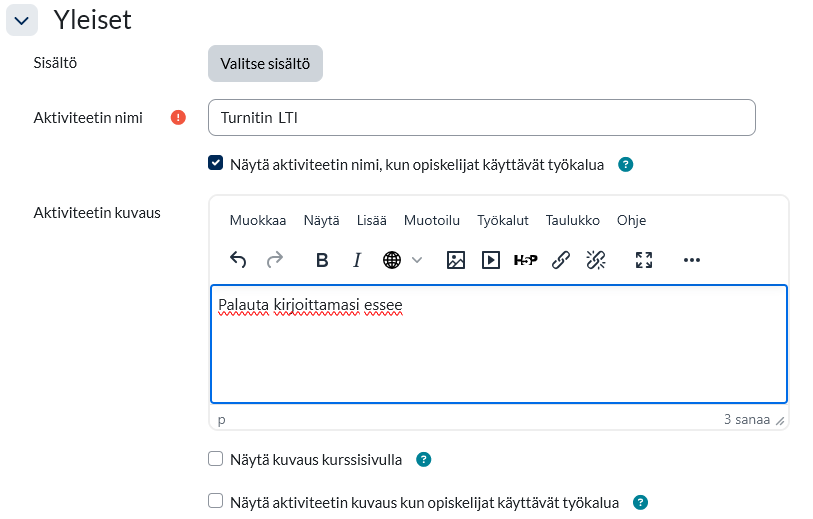The height and width of the screenshot is (519, 813).
Task: Toggle fullscreen mode in the editor
Action: tap(644, 260)
